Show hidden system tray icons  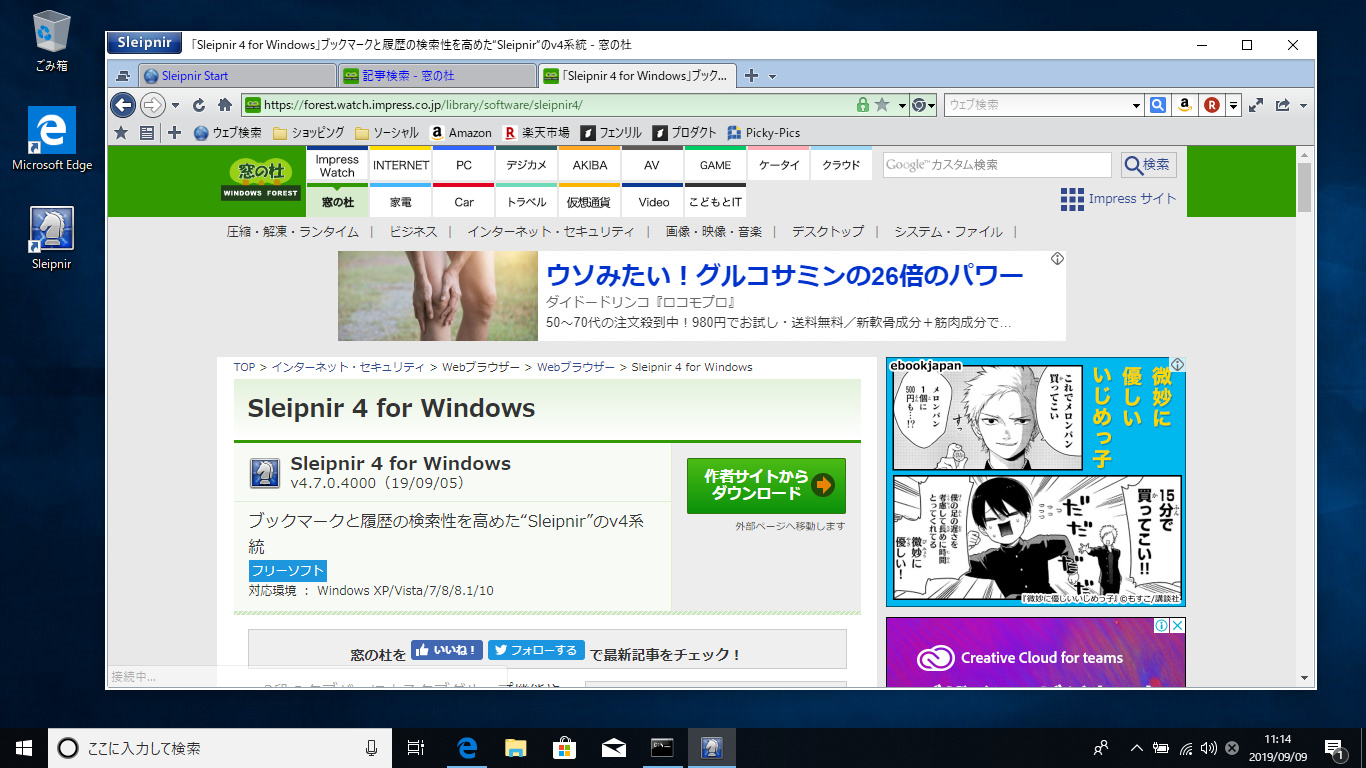pyautogui.click(x=1136, y=747)
